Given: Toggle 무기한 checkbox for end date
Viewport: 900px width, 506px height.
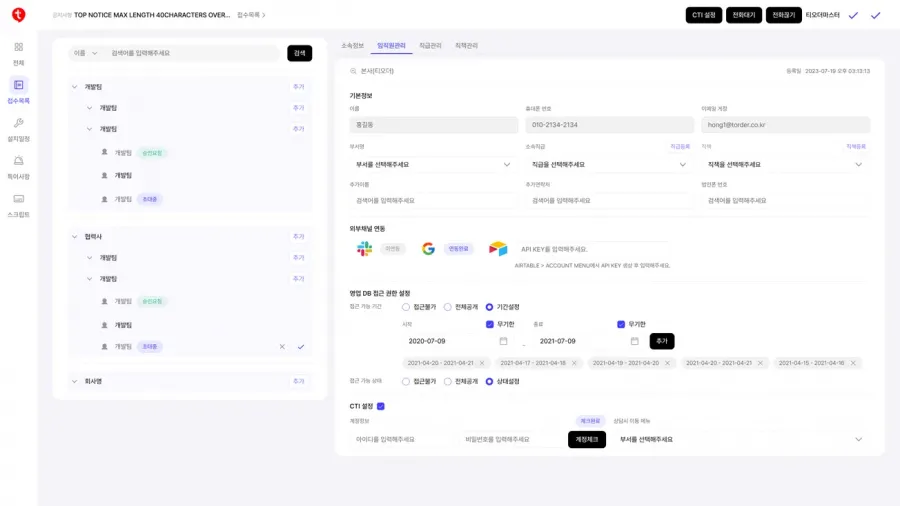Looking at the screenshot, I should pyautogui.click(x=620, y=324).
